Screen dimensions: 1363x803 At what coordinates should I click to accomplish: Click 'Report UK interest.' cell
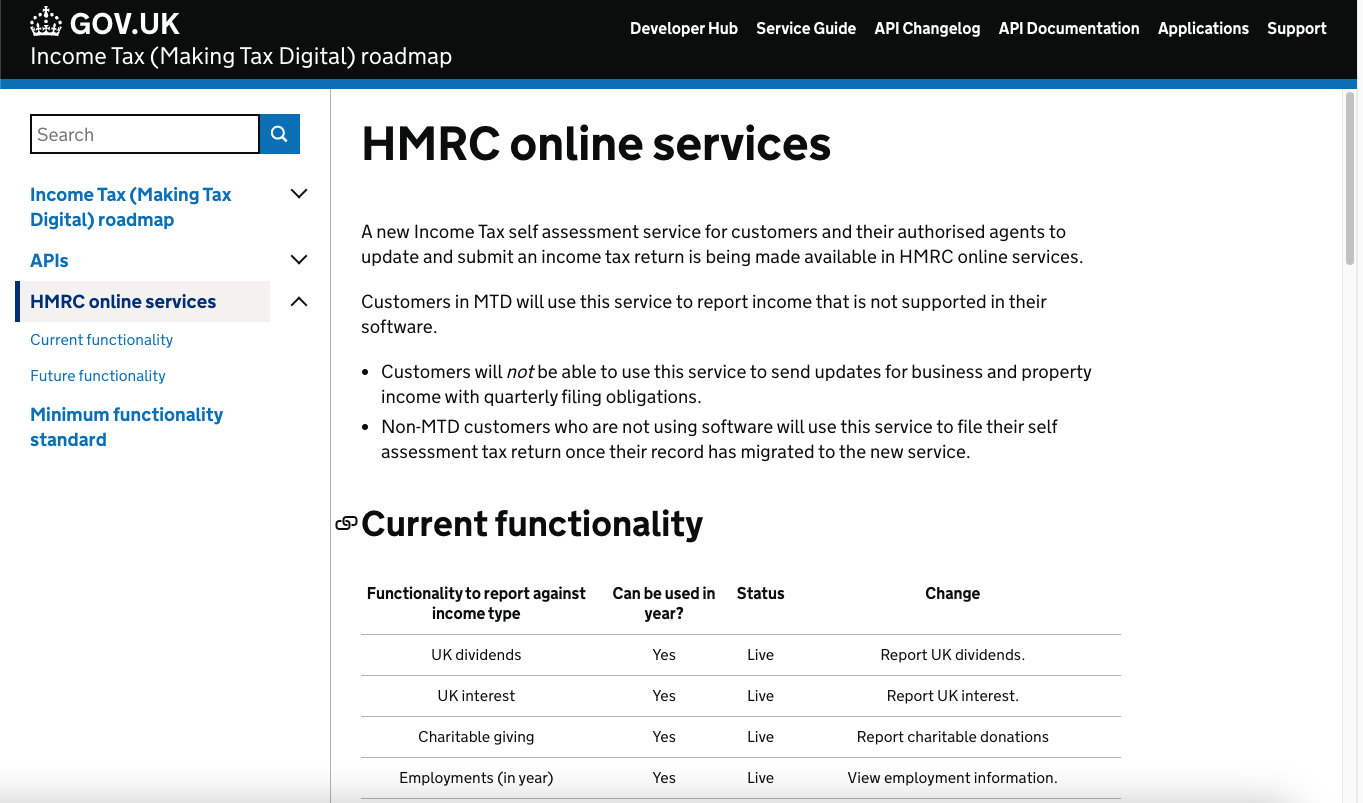(953, 696)
